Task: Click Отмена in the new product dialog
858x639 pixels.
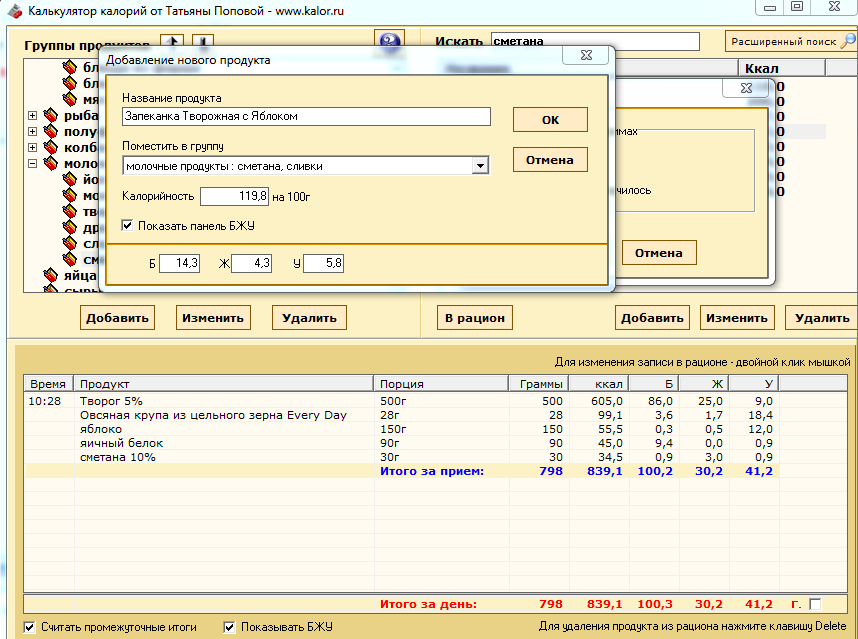Action: [x=550, y=160]
